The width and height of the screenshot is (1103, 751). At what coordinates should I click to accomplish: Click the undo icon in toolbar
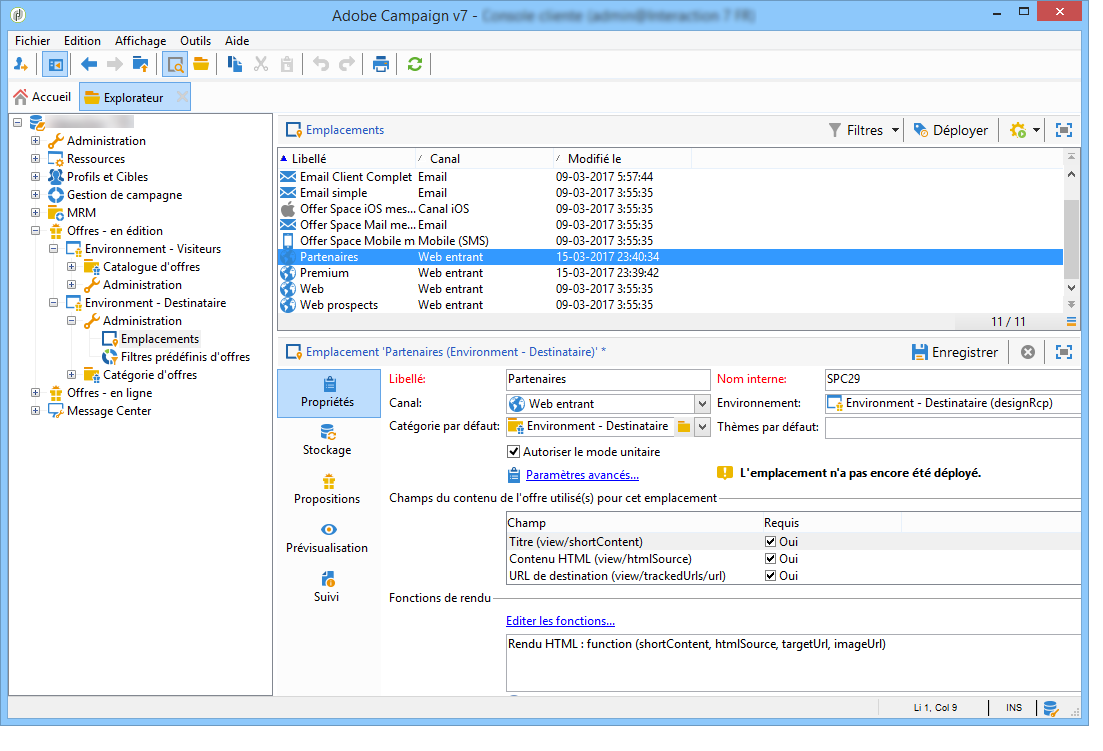(x=321, y=65)
